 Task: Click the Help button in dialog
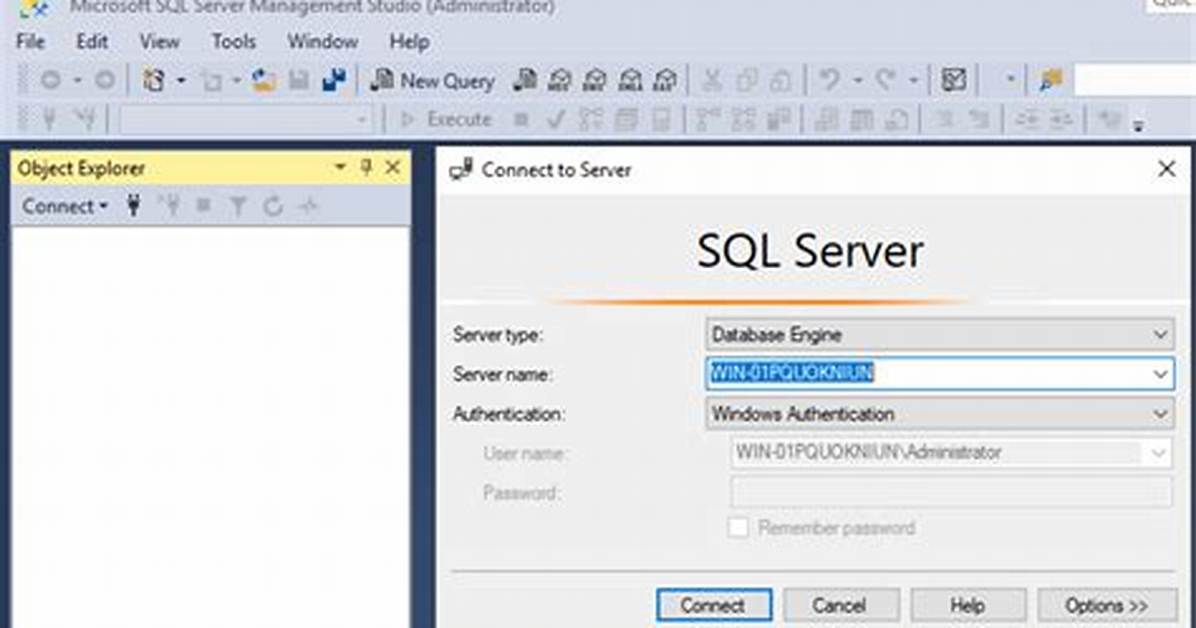pyautogui.click(x=968, y=605)
